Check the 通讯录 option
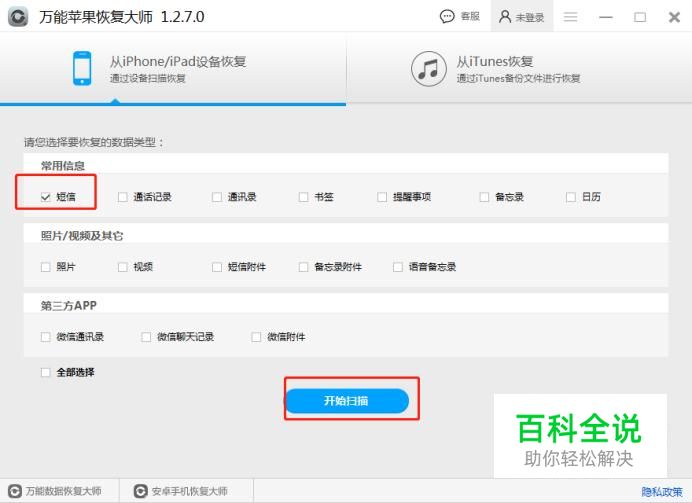 click(217, 197)
